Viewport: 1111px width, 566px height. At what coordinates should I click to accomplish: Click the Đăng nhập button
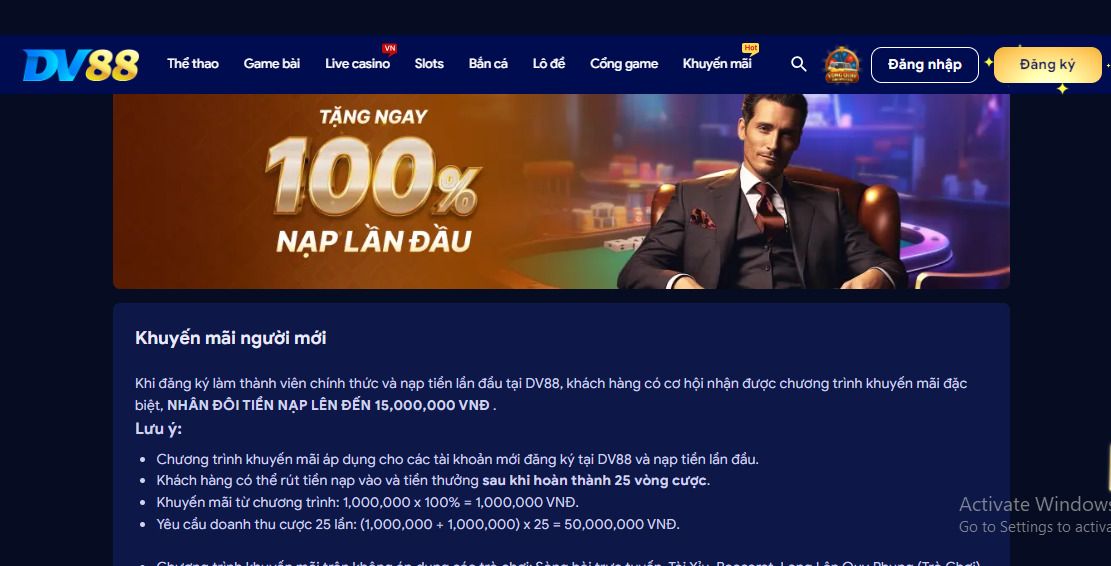pyautogui.click(x=925, y=64)
